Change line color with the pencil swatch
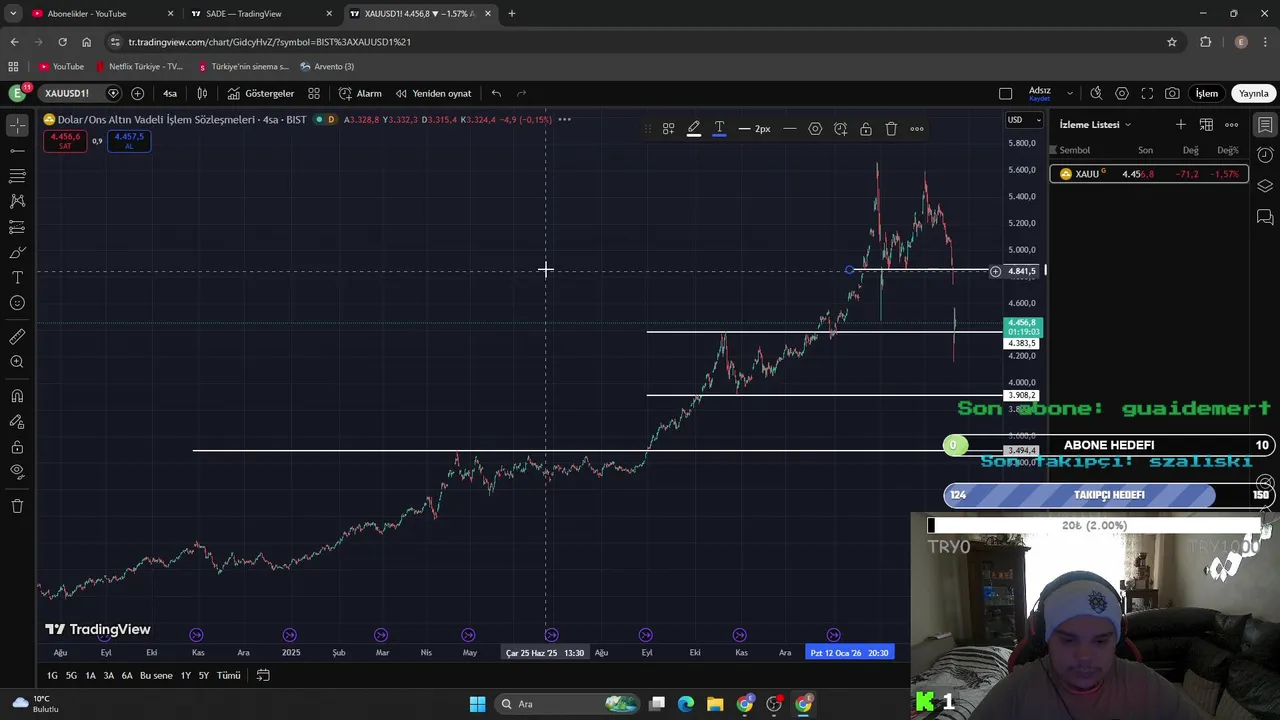The image size is (1280, 720). coord(694,128)
